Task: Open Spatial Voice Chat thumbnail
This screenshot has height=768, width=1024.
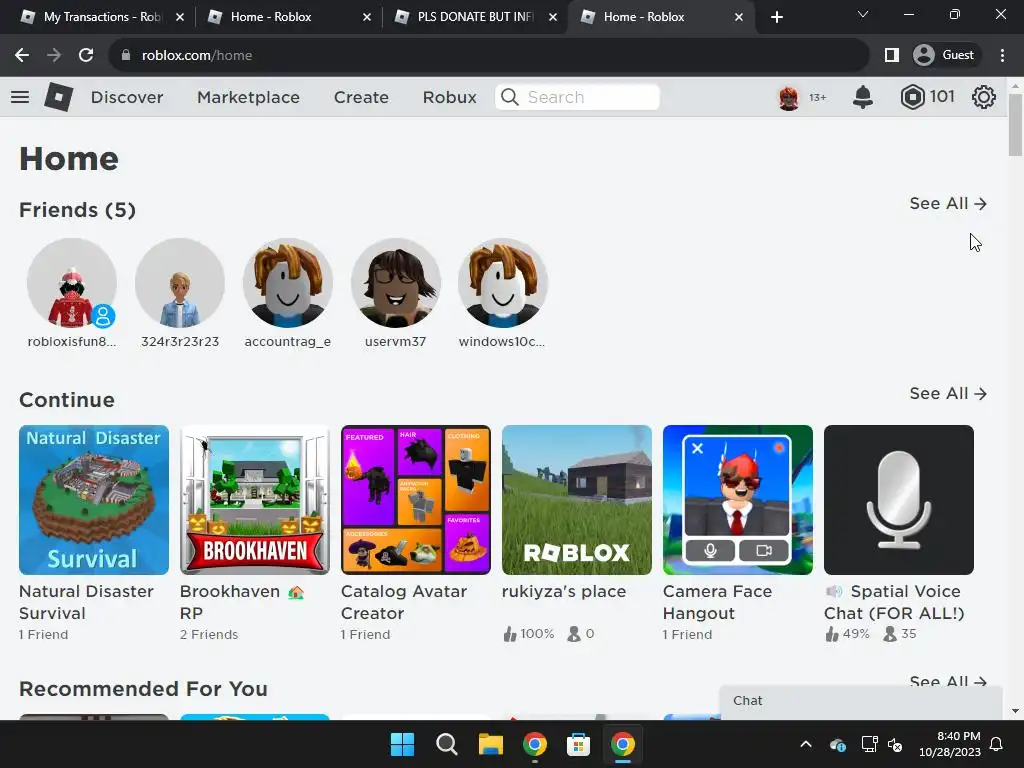Action: click(x=899, y=500)
